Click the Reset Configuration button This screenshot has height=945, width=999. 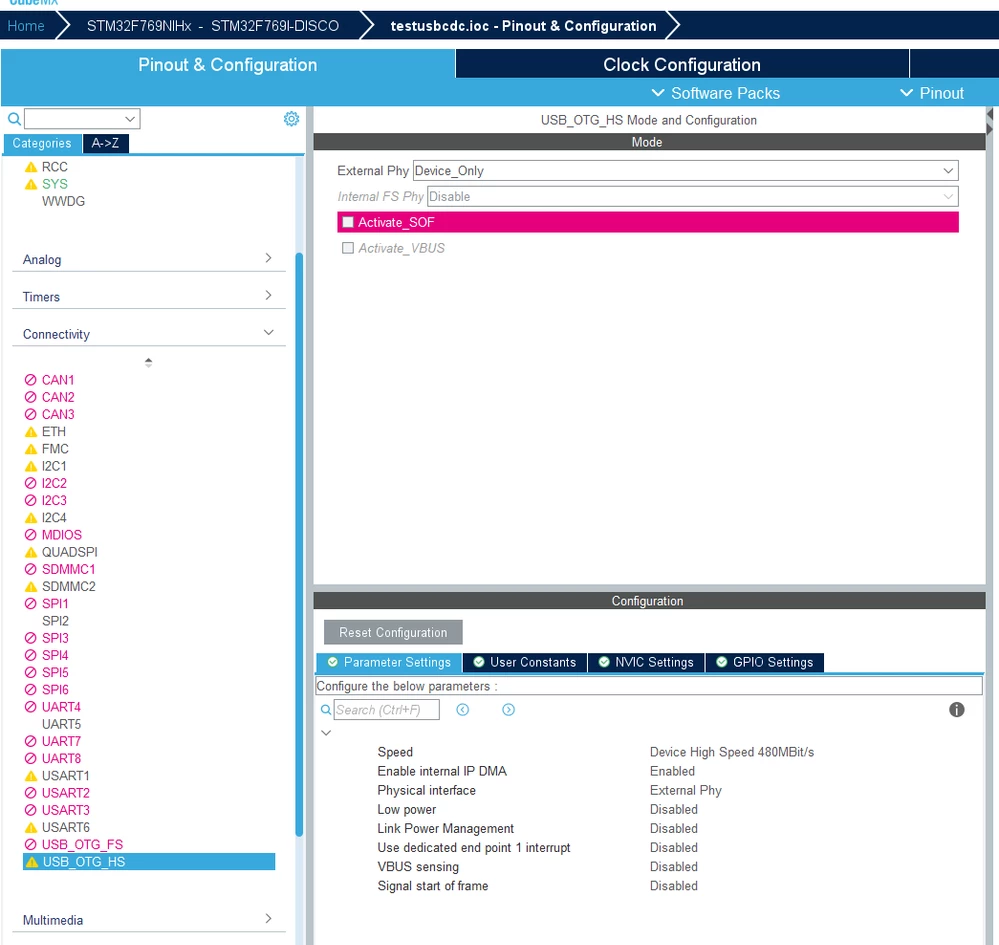(x=393, y=632)
